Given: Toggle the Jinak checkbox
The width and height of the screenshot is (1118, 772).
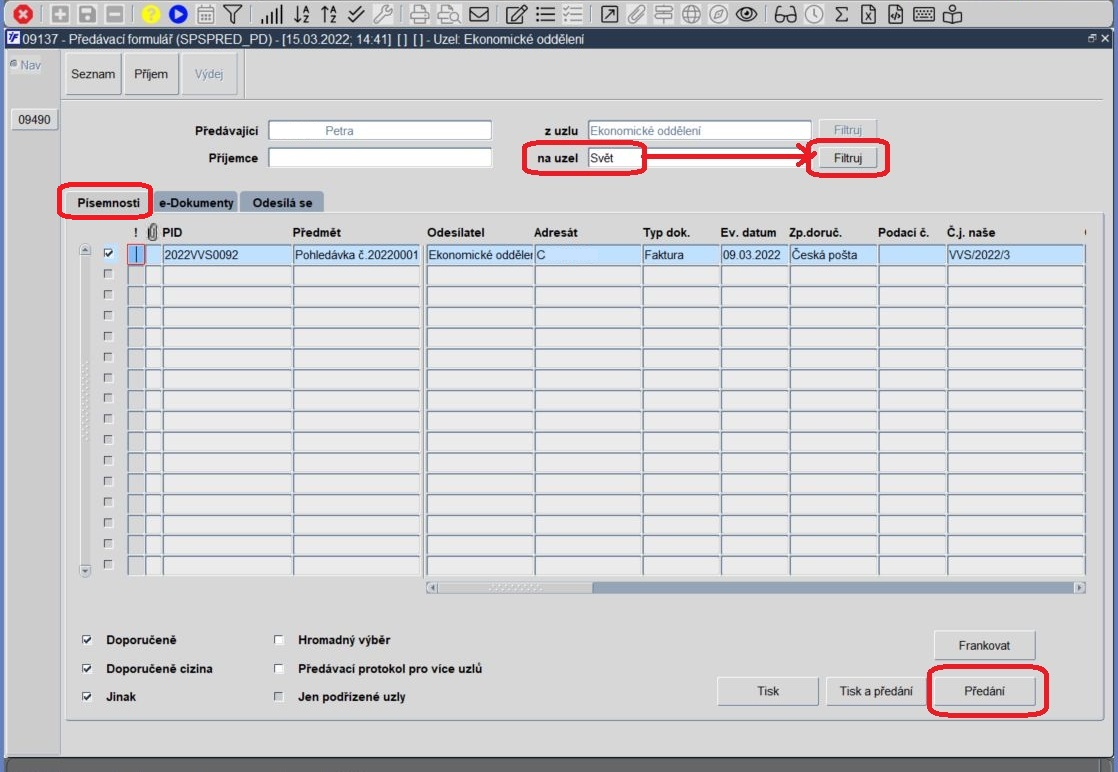Looking at the screenshot, I should (87, 696).
